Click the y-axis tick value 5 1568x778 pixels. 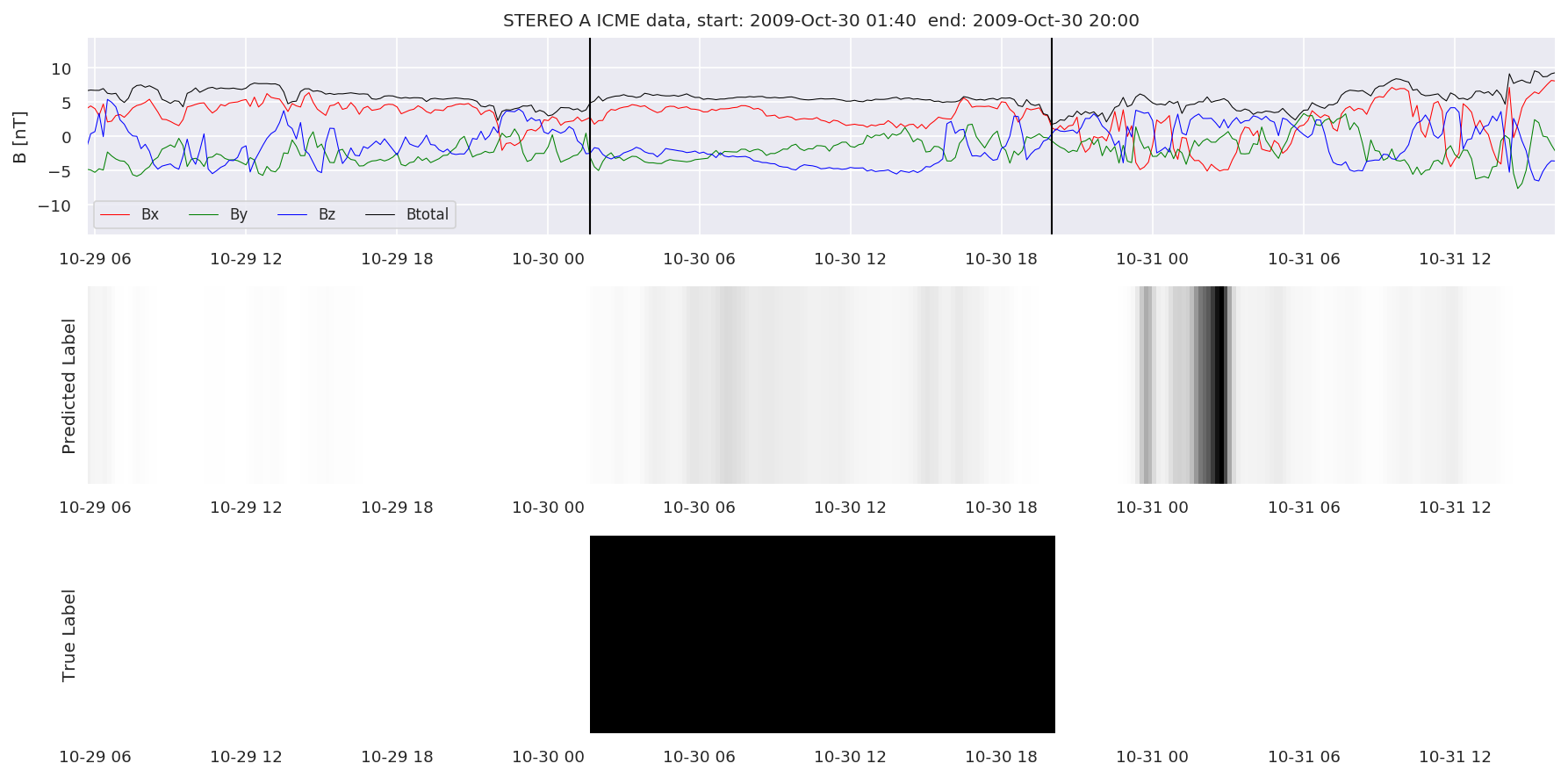pyautogui.click(x=67, y=103)
